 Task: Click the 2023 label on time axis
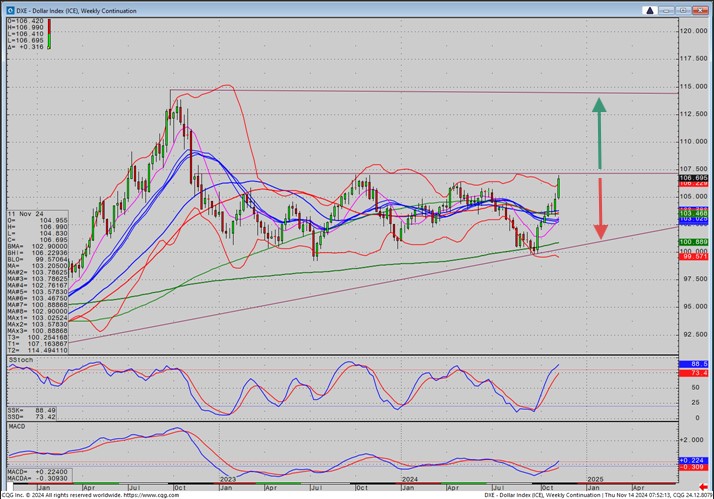227,480
